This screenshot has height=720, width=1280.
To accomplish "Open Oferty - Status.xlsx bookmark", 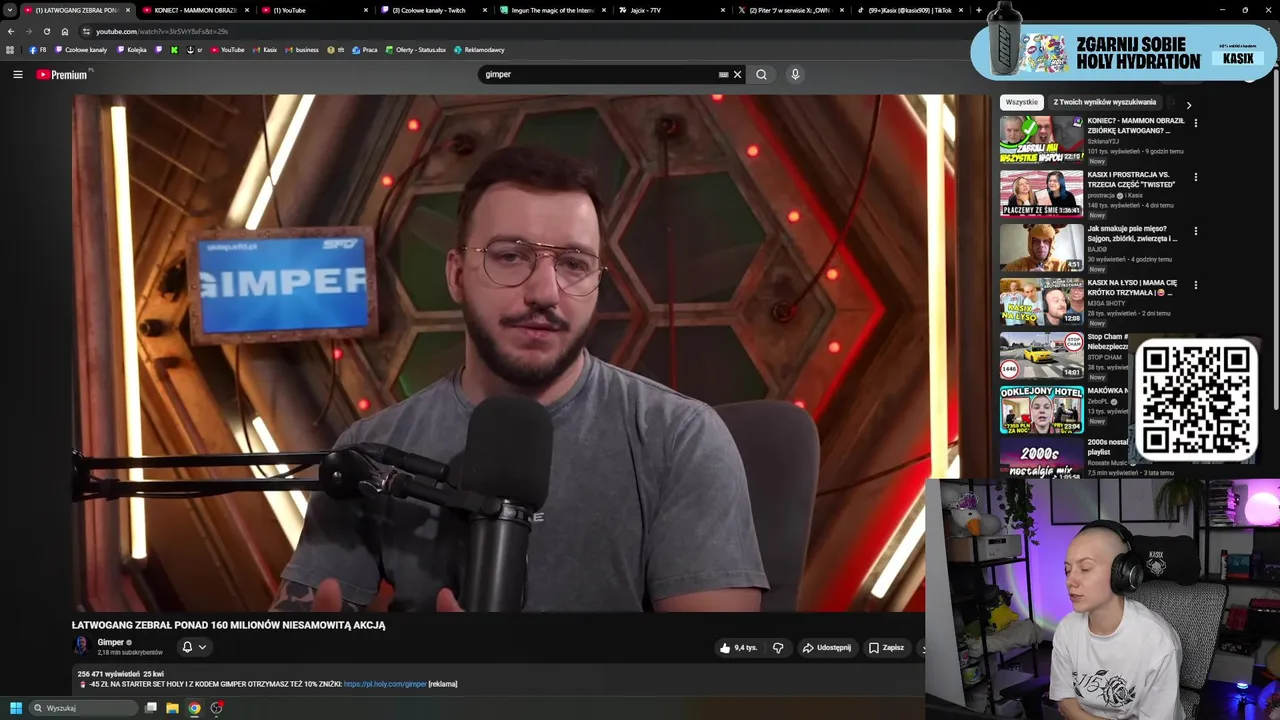I will (416, 49).
